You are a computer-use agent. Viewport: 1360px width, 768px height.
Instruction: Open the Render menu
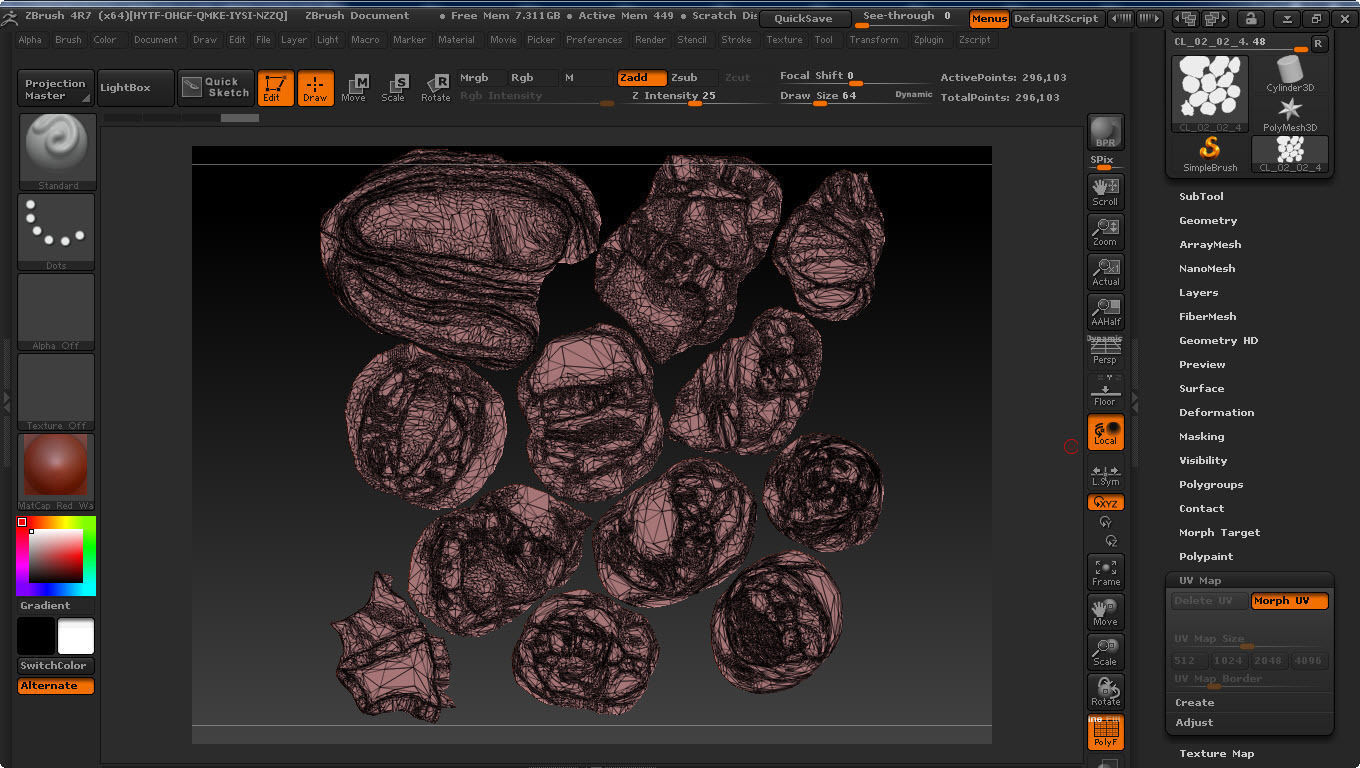click(650, 40)
